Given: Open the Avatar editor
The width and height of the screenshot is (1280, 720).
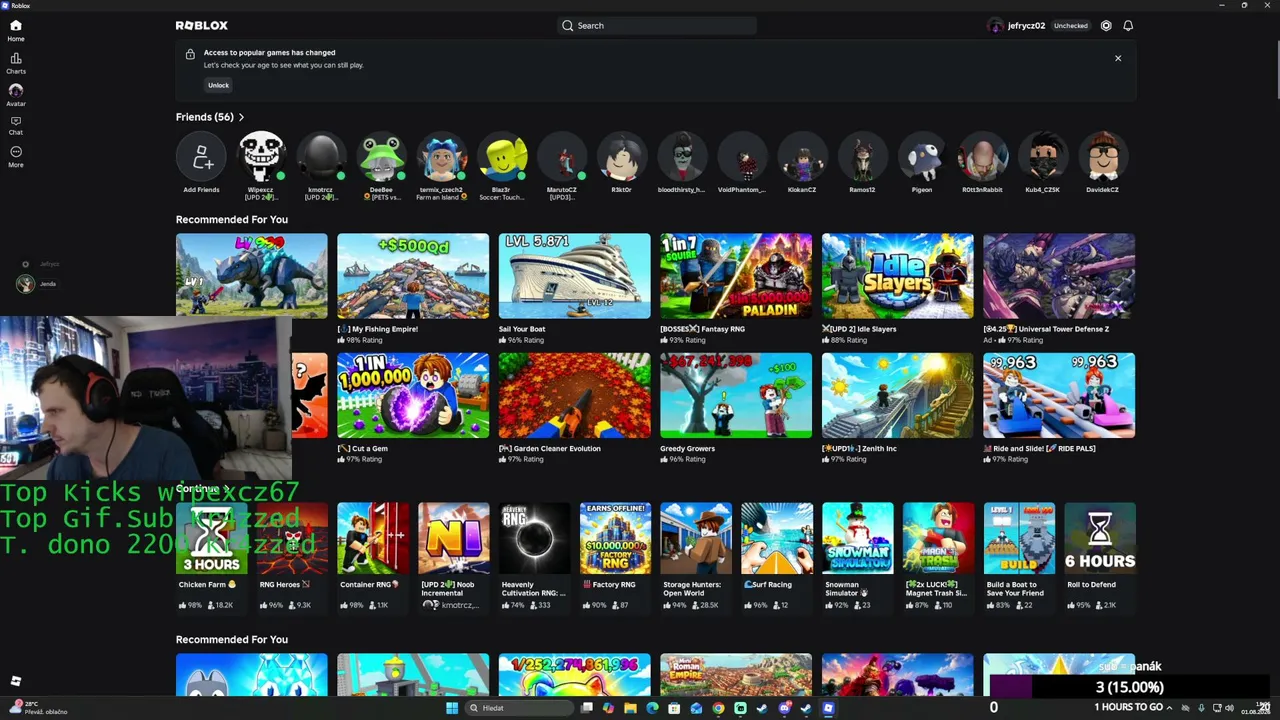Looking at the screenshot, I should (16, 95).
